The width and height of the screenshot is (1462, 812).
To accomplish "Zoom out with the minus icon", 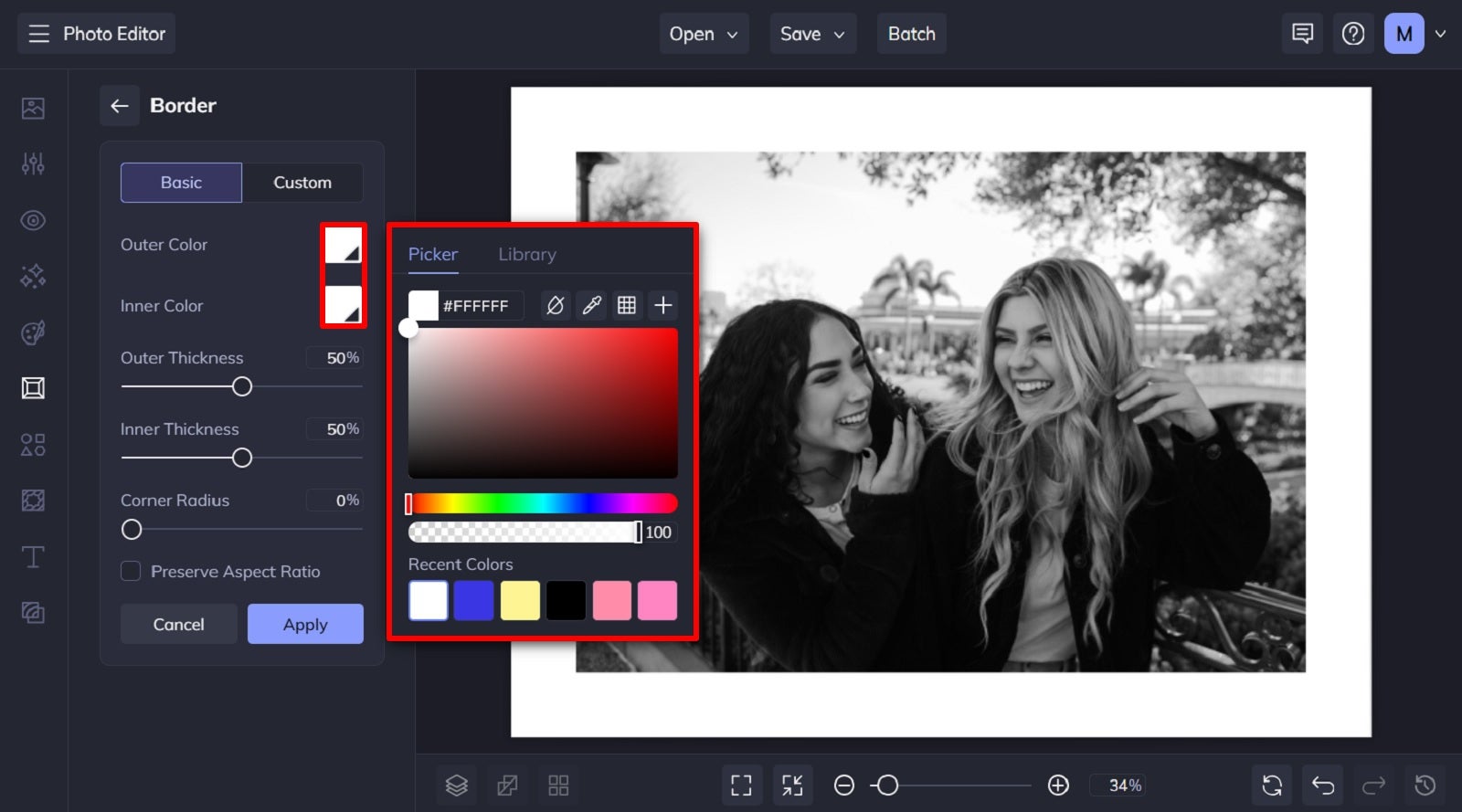I will pos(844,786).
